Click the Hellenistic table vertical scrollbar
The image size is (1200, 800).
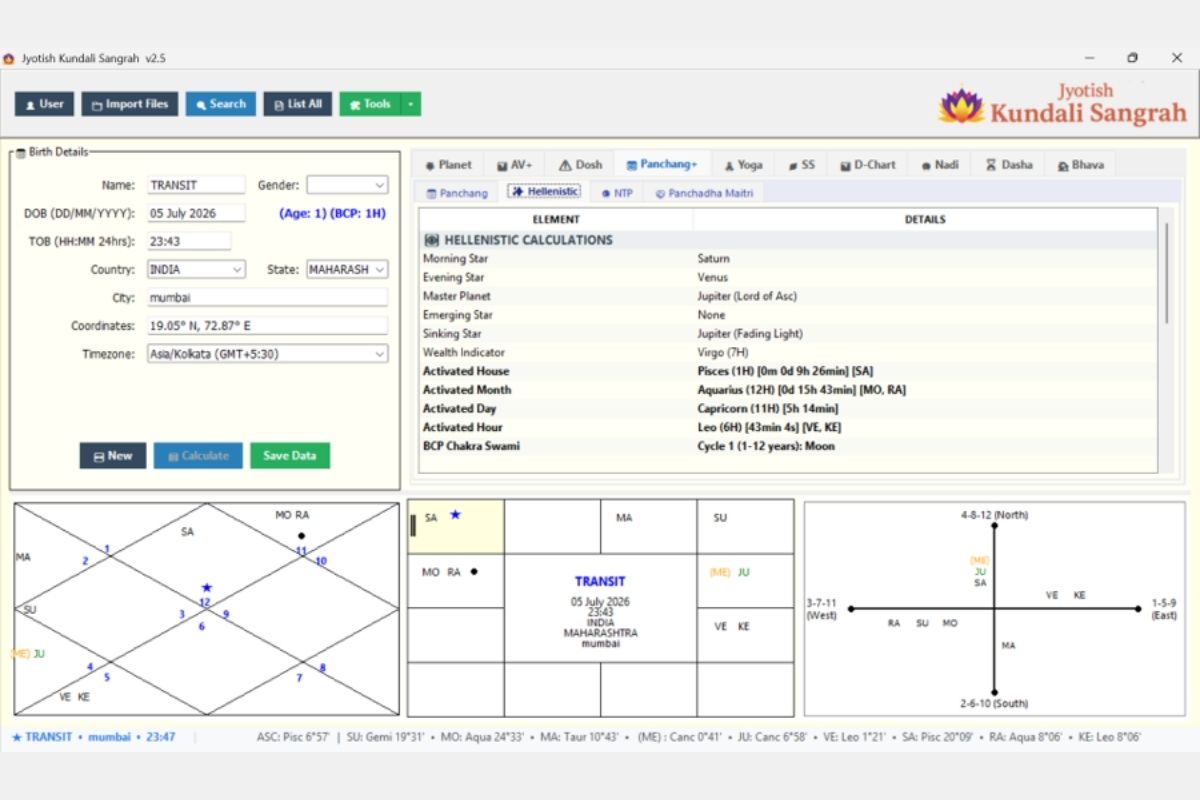tap(1166, 272)
